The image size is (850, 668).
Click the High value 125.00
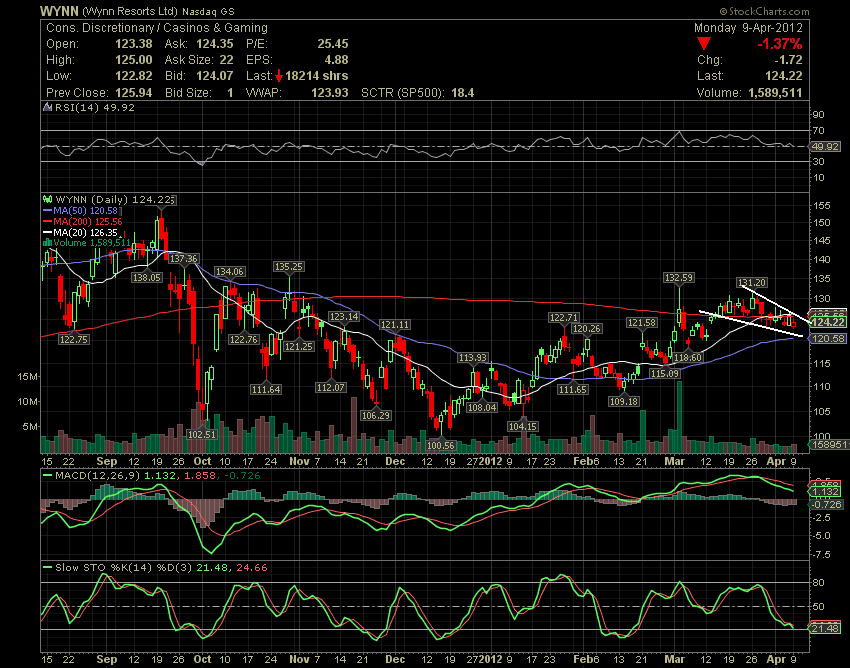[133, 60]
